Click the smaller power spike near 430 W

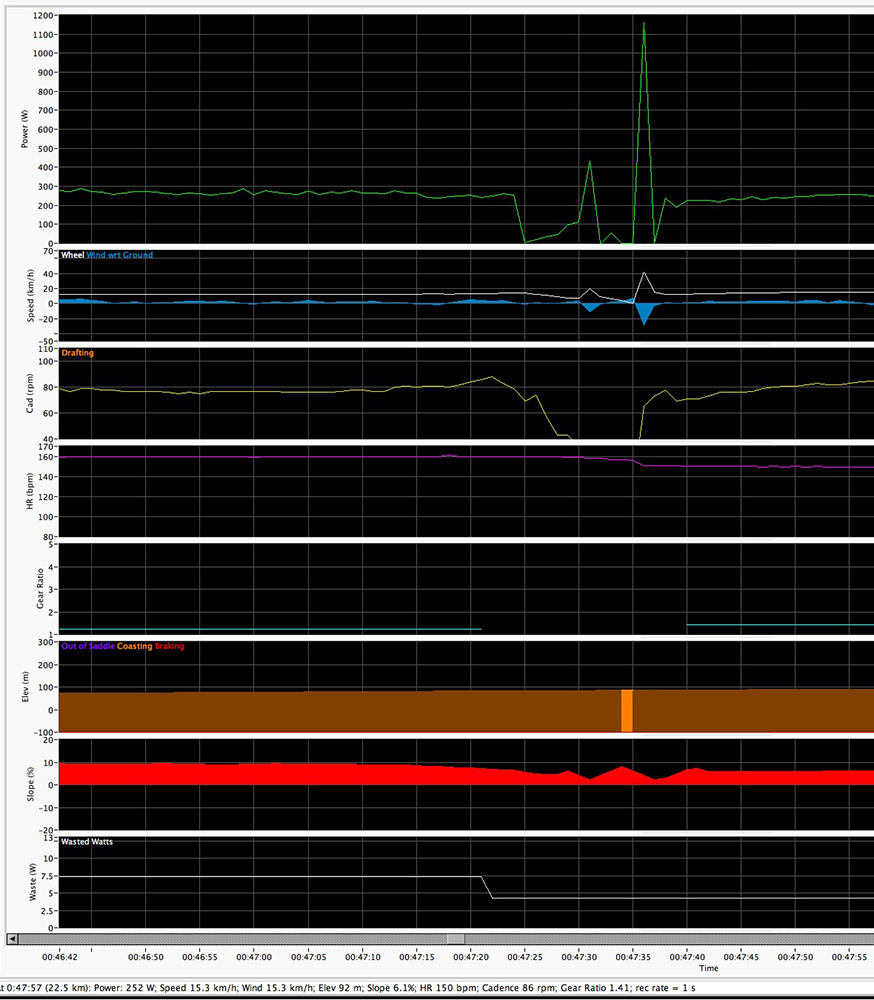coord(590,162)
